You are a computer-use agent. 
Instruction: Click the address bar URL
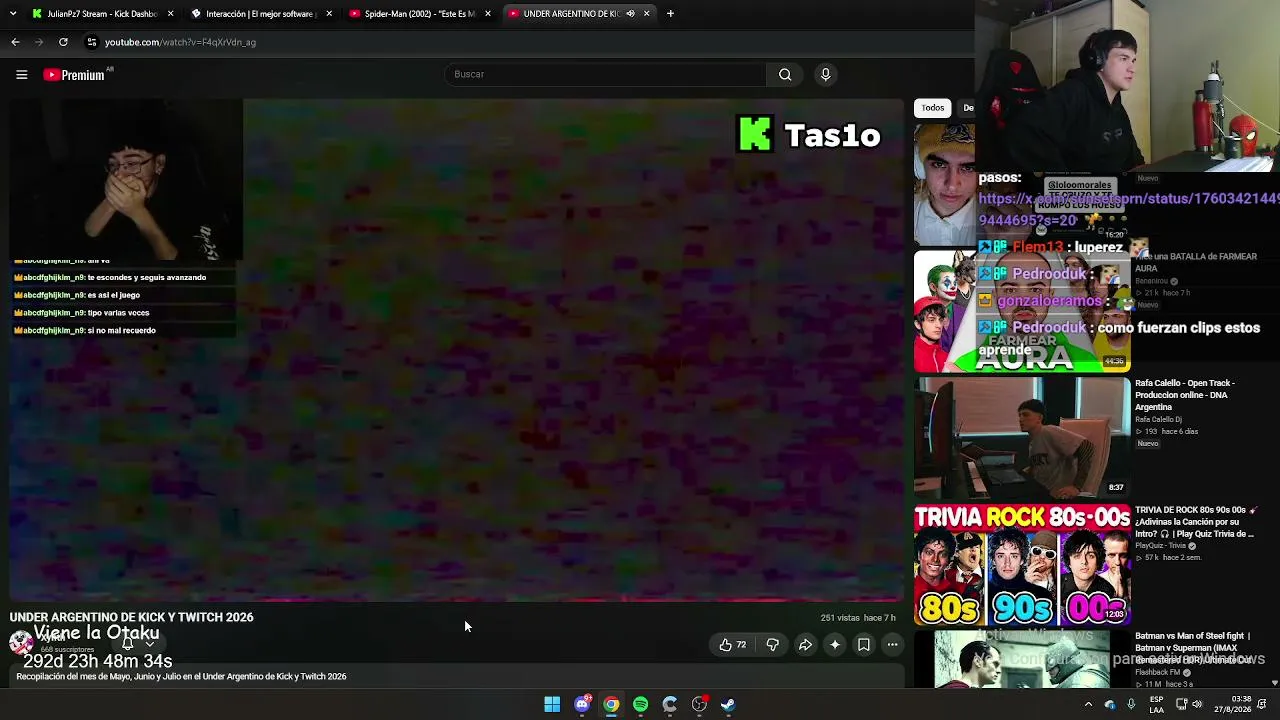click(x=180, y=42)
